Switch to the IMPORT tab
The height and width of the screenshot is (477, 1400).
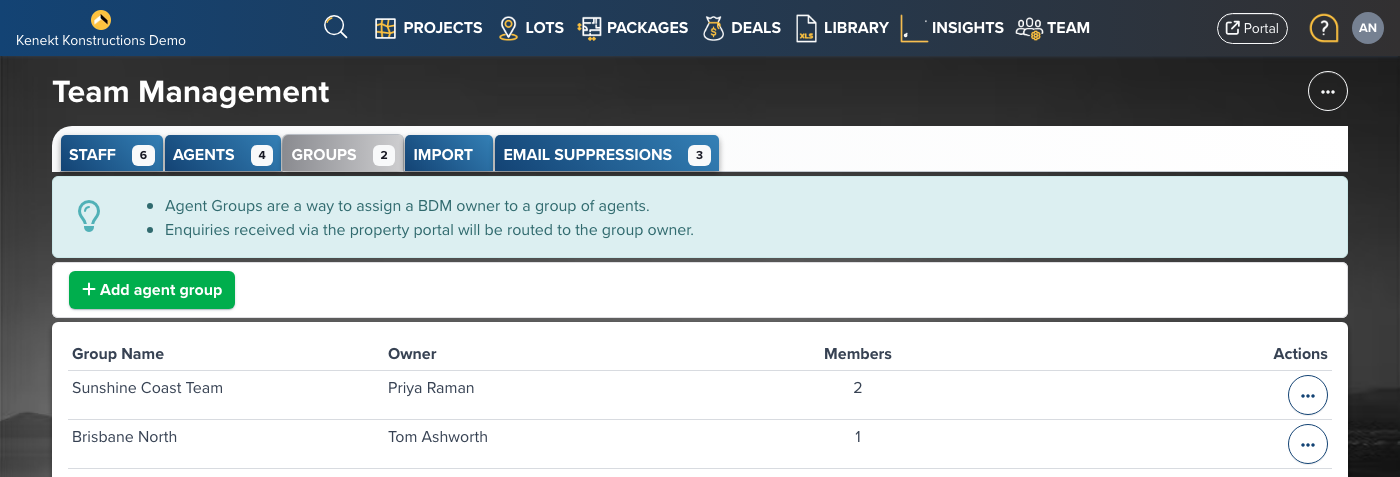449,155
